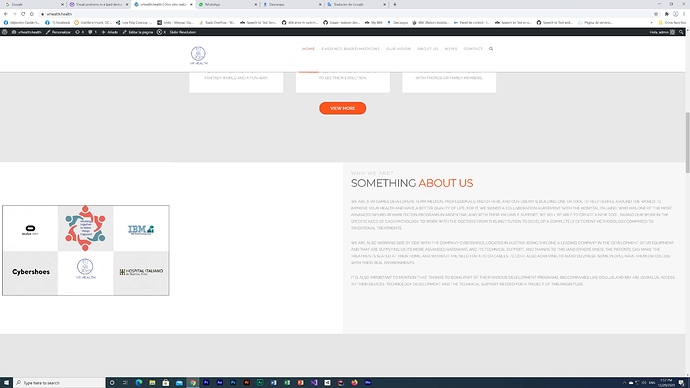Open Unity from the taskbar

coord(327,383)
